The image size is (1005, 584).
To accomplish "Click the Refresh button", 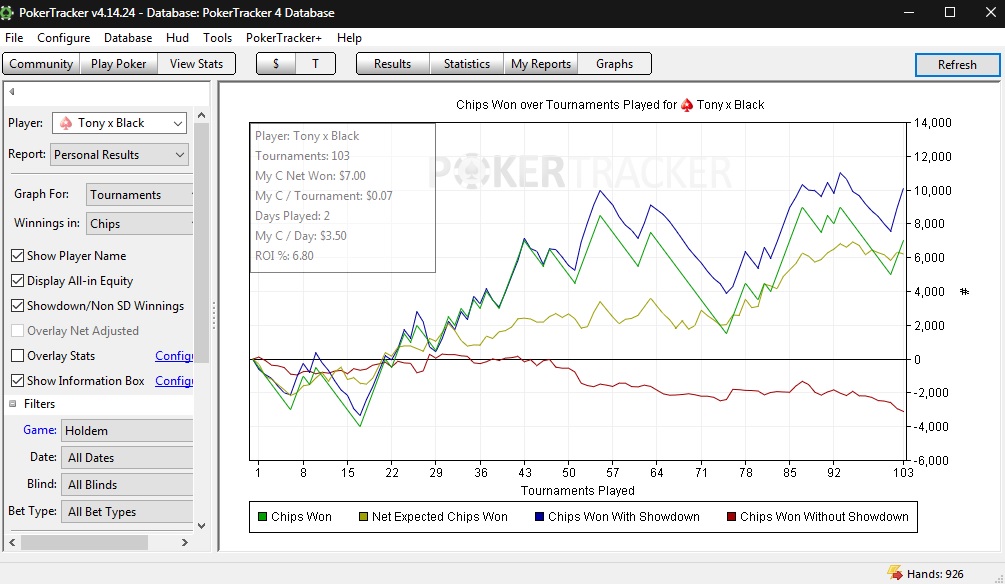I will pyautogui.click(x=957, y=65).
